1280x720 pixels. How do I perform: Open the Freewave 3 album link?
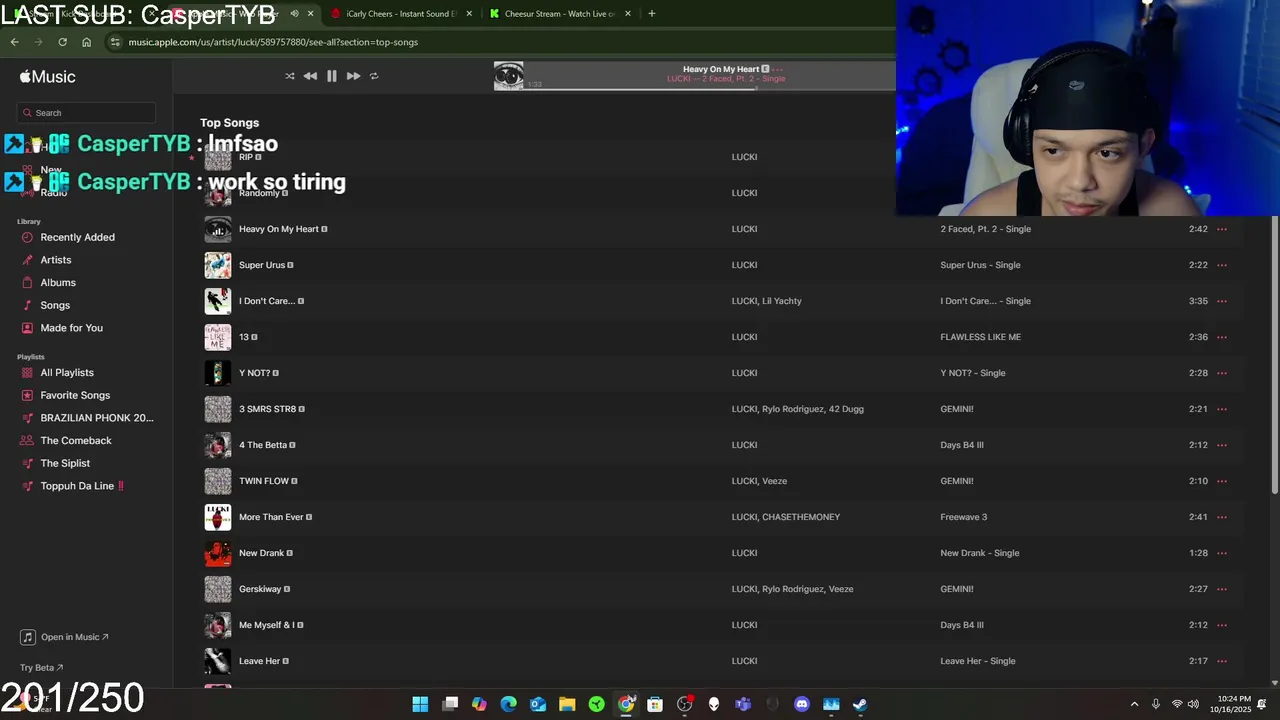pos(963,517)
